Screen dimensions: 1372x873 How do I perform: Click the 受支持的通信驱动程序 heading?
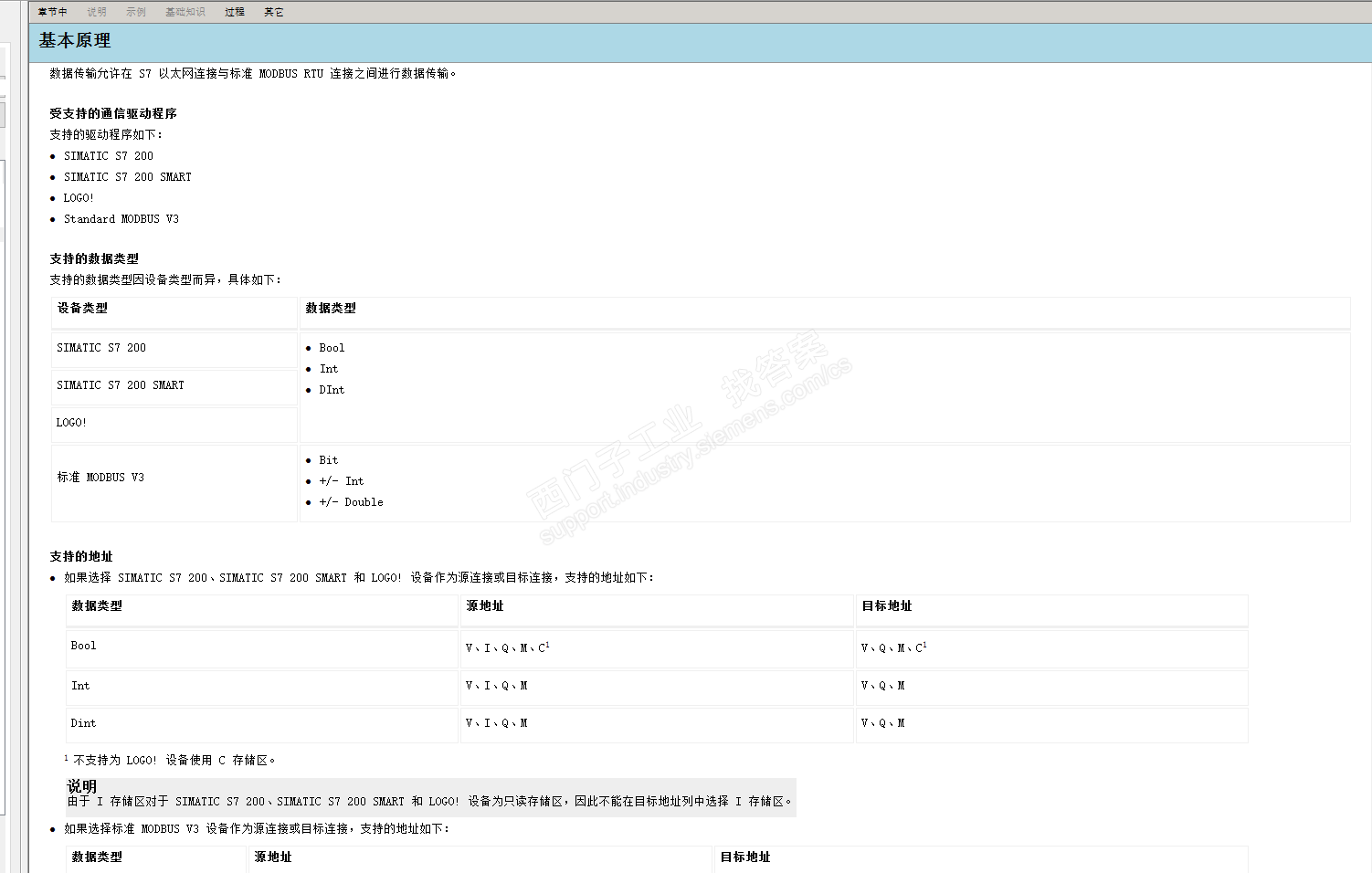(113, 114)
